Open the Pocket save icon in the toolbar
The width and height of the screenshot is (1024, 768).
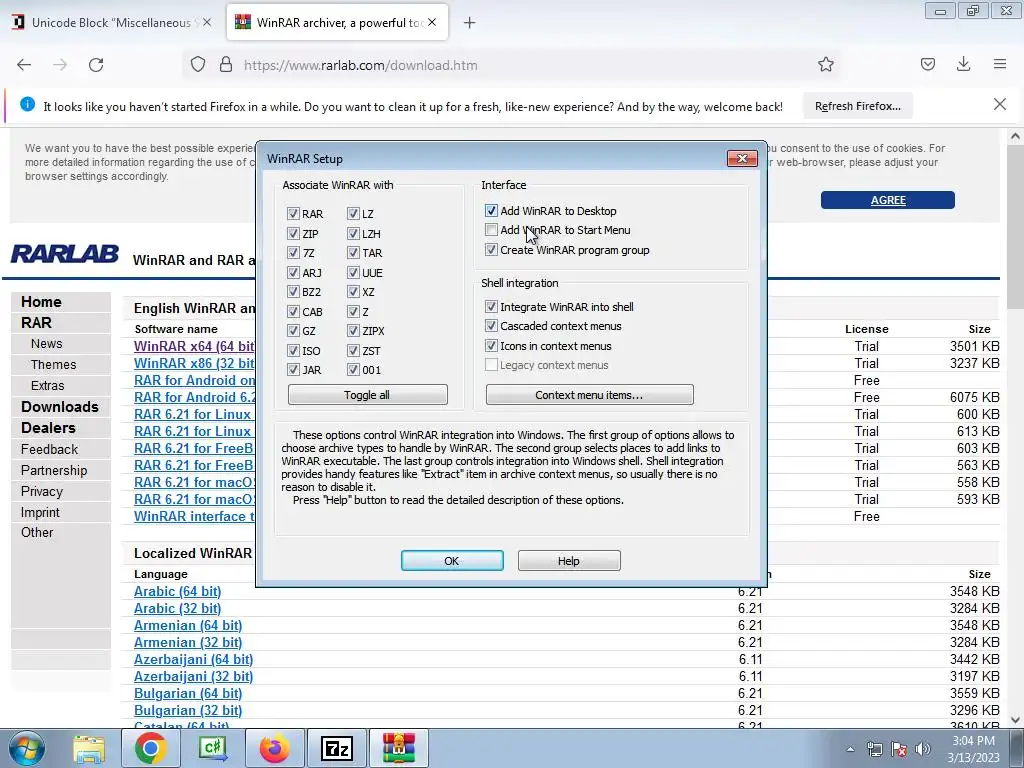click(x=927, y=64)
